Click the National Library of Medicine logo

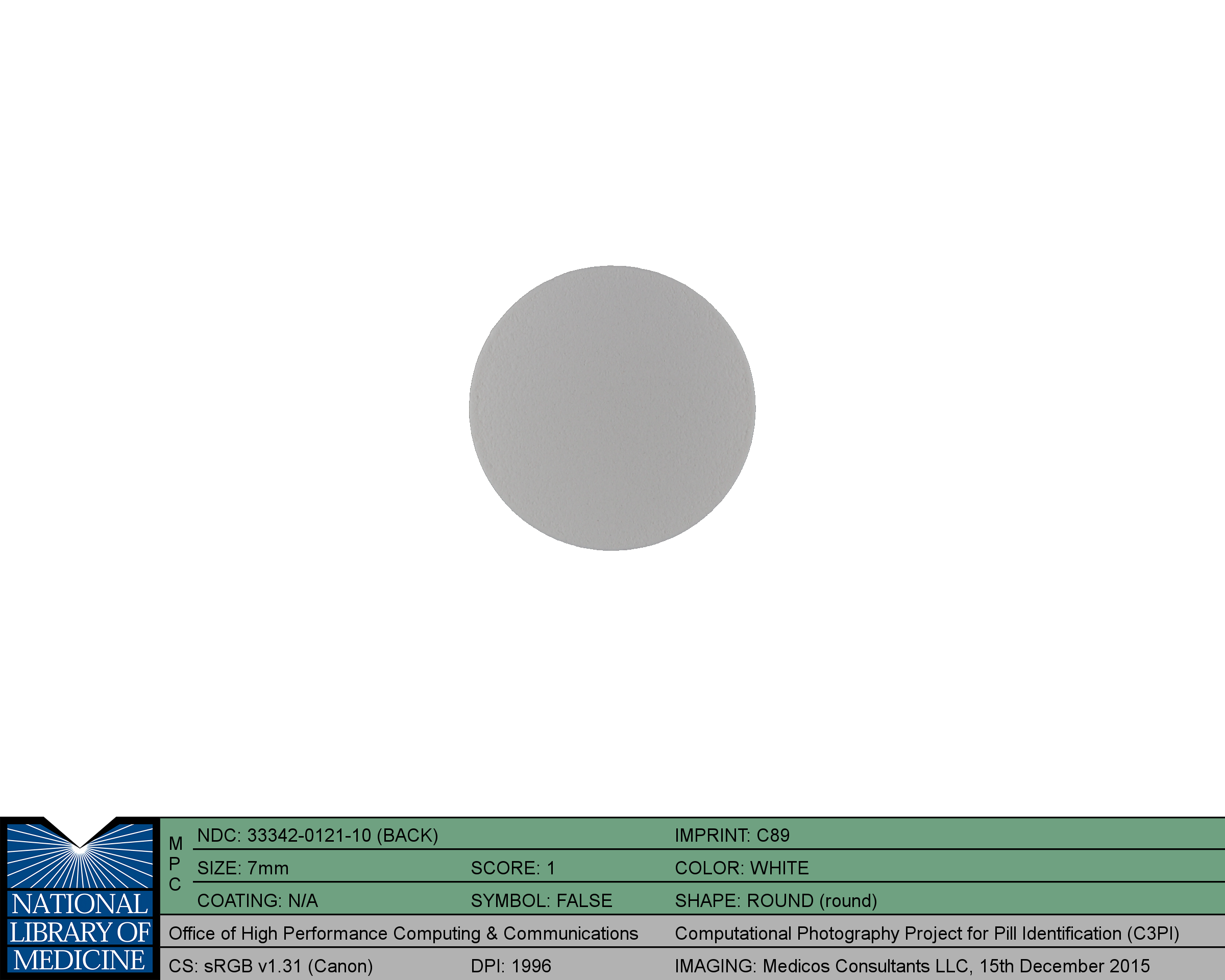click(x=80, y=898)
